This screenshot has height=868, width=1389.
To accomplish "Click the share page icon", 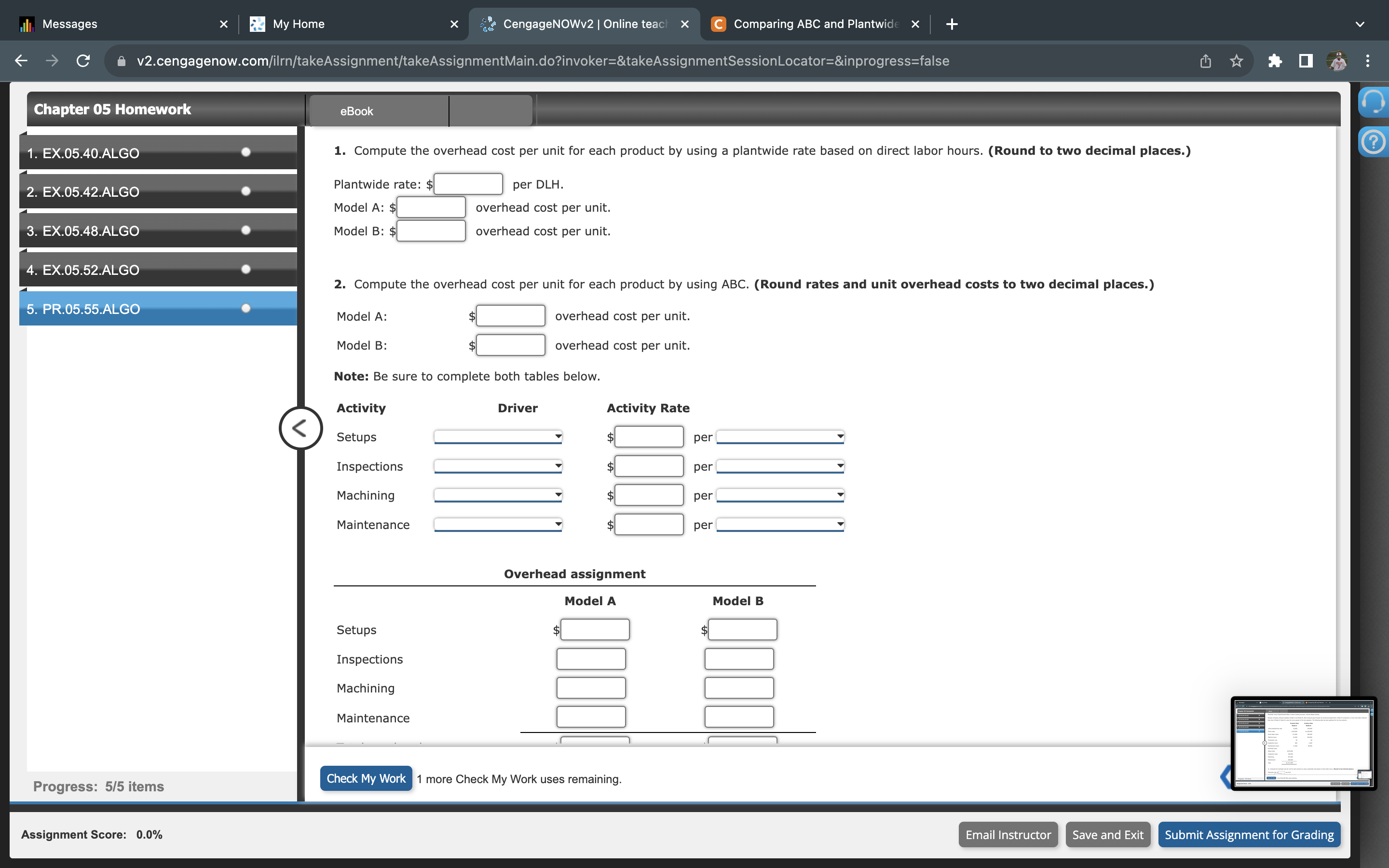I will tap(1205, 61).
